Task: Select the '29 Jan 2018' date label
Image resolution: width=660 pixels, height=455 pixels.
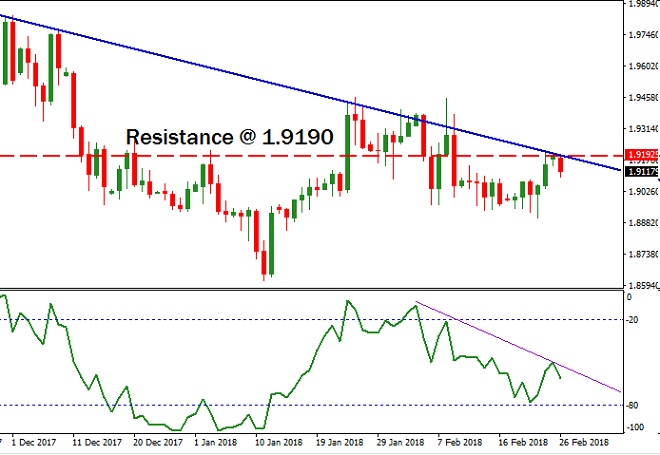Action: [400, 443]
